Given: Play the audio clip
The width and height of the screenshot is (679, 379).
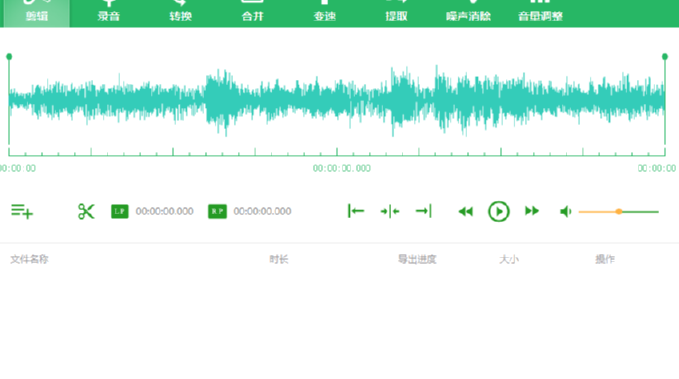Looking at the screenshot, I should [498, 211].
